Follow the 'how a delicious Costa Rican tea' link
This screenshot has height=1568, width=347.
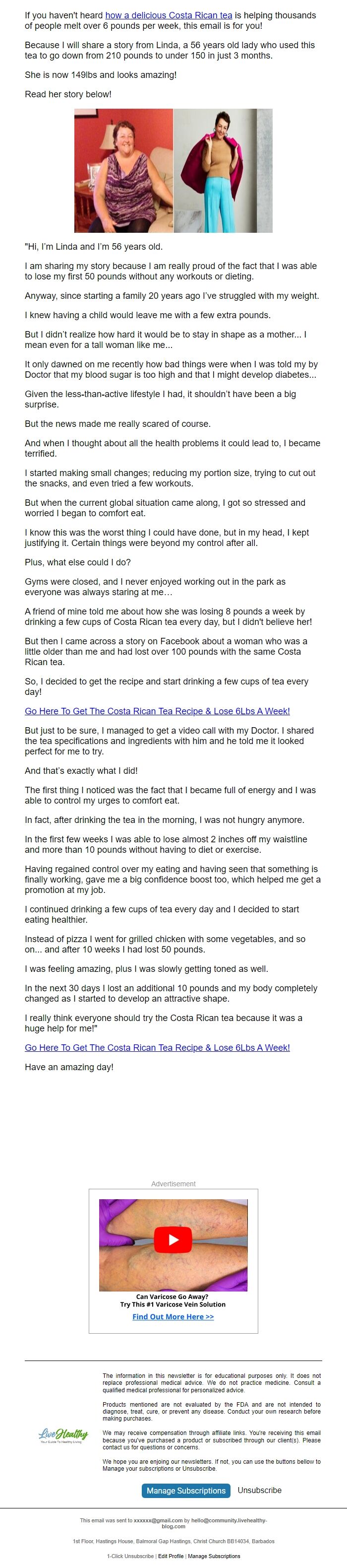click(169, 15)
